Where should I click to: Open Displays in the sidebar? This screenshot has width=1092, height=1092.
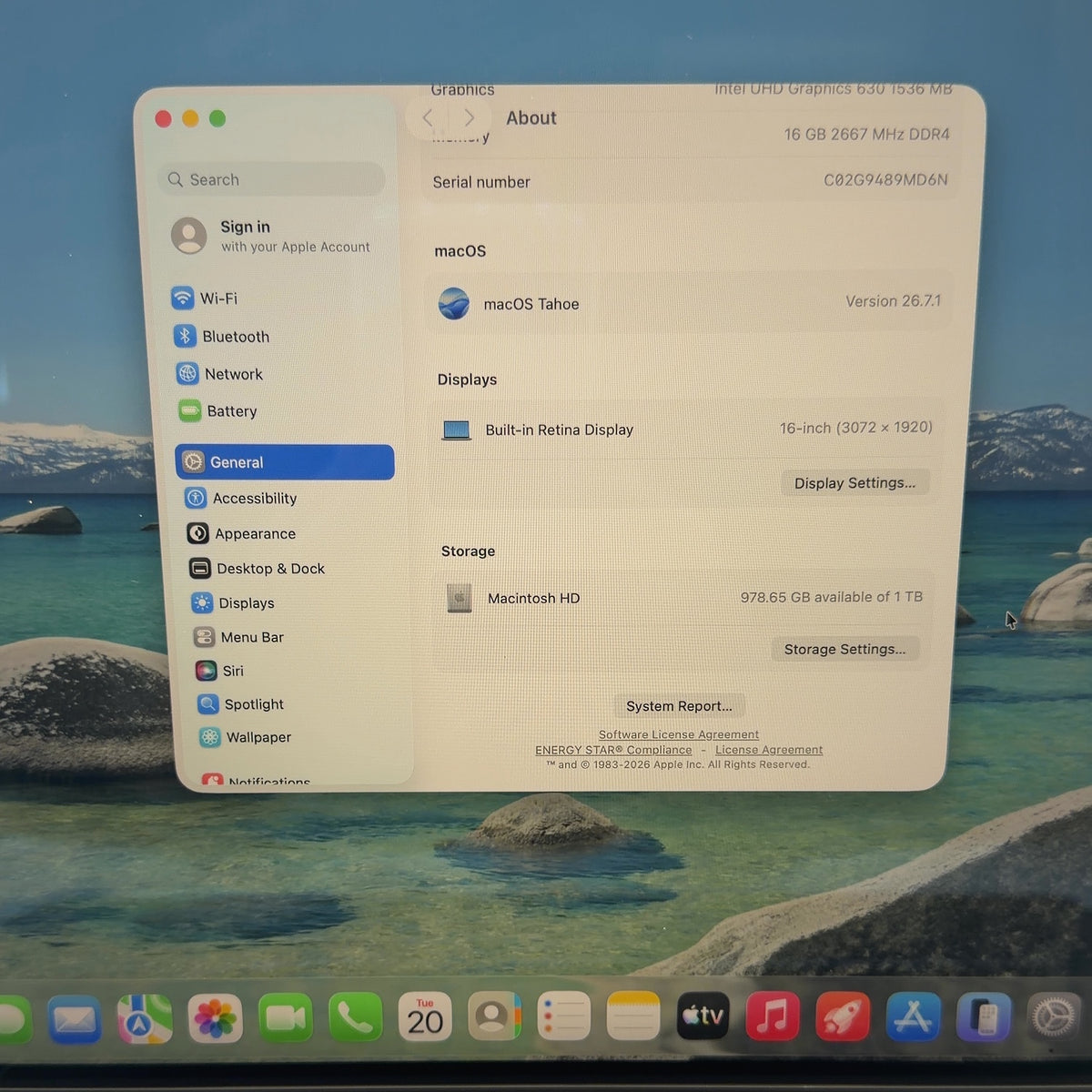[233, 602]
